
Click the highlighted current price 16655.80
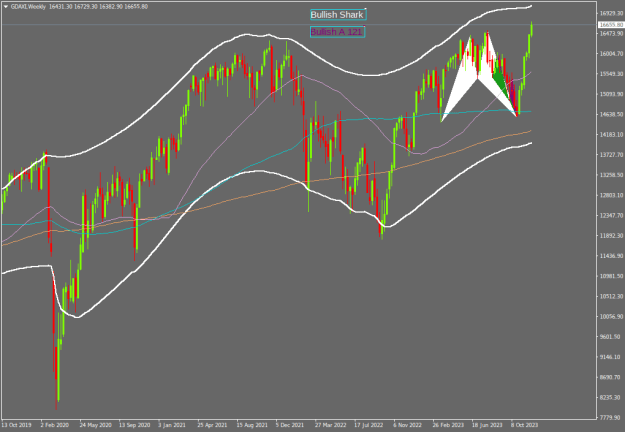611,25
